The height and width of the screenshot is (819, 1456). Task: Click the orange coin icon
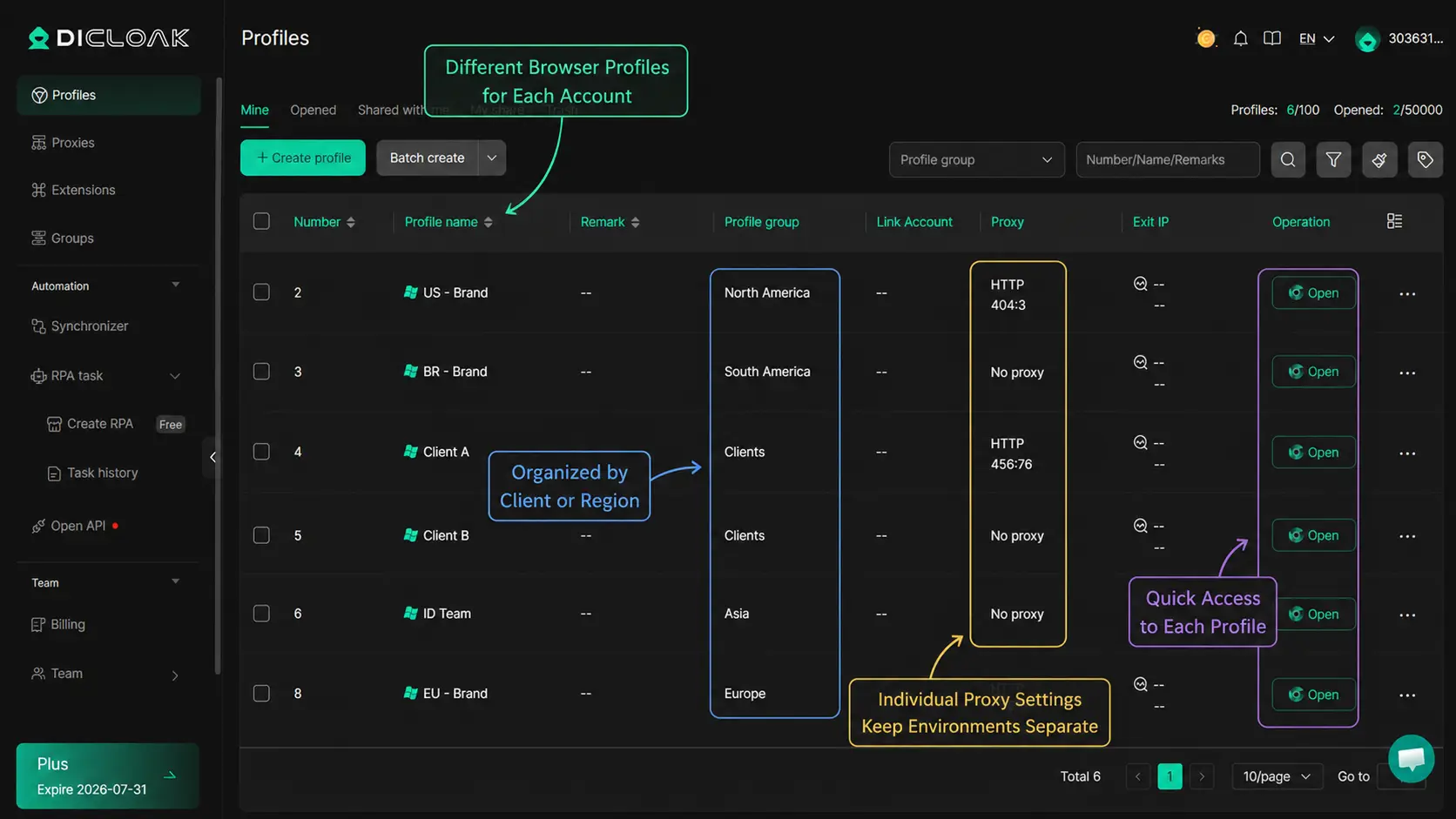(x=1206, y=38)
